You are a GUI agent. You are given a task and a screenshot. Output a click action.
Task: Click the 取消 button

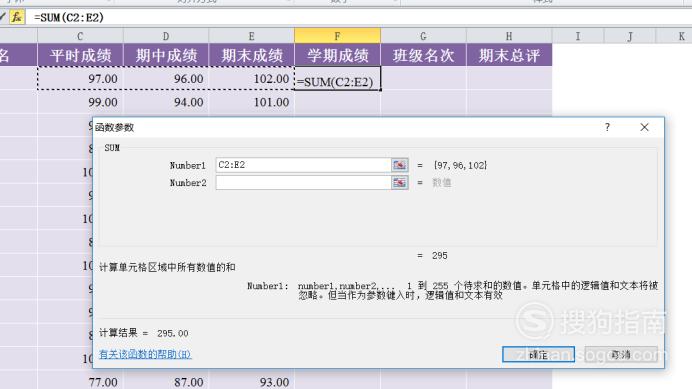[x=621, y=354]
